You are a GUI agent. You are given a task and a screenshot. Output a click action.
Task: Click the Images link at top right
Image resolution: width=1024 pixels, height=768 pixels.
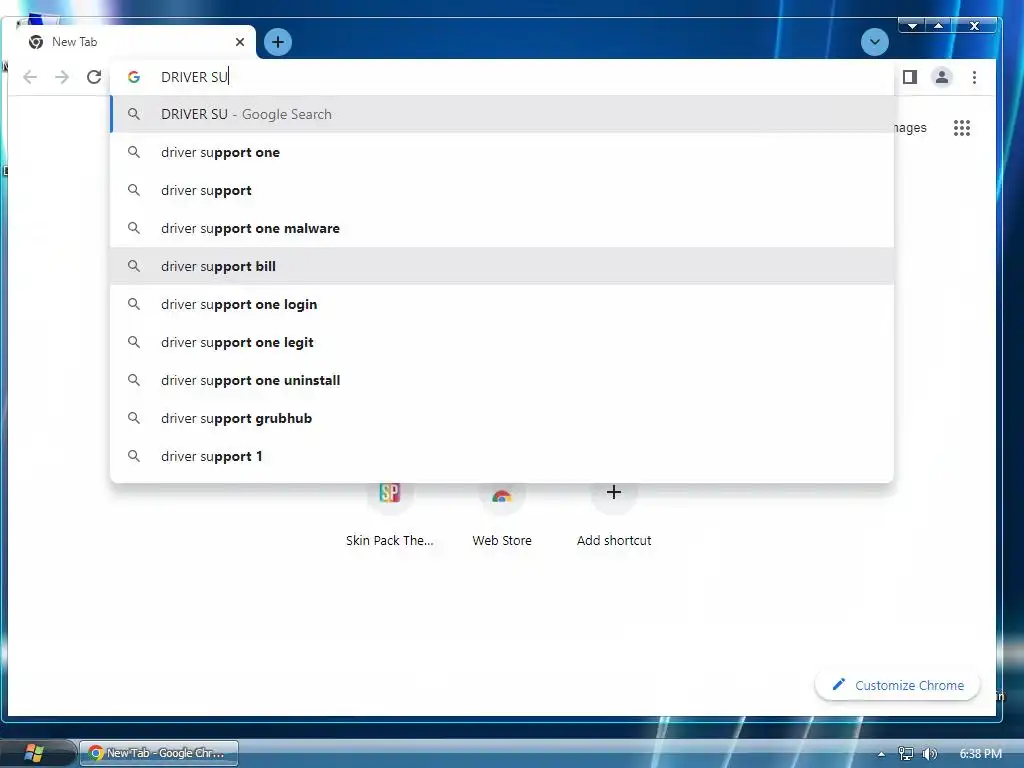(x=910, y=128)
